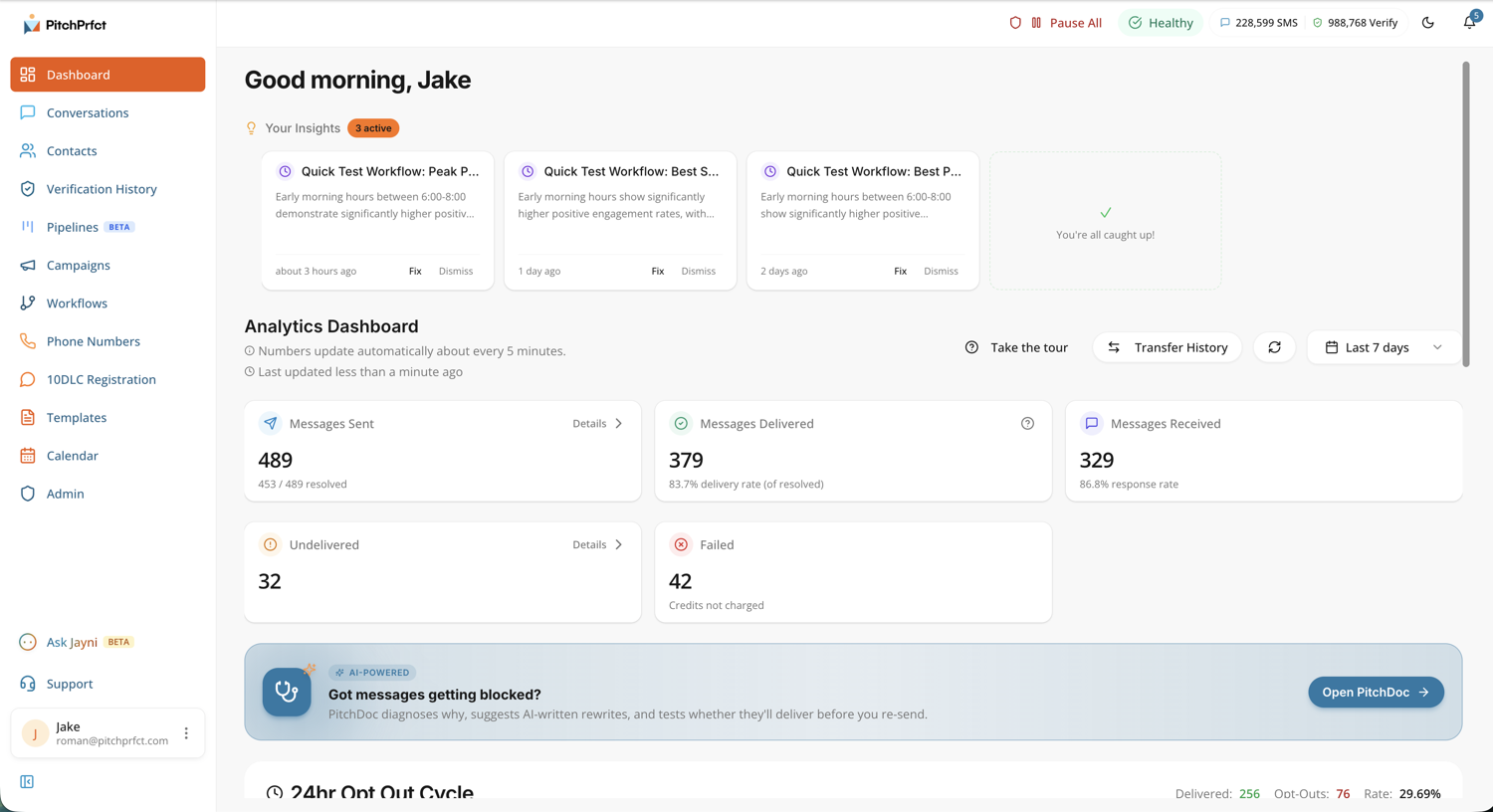Click the Healthy status badge
Viewport: 1493px width, 812px height.
(1161, 23)
